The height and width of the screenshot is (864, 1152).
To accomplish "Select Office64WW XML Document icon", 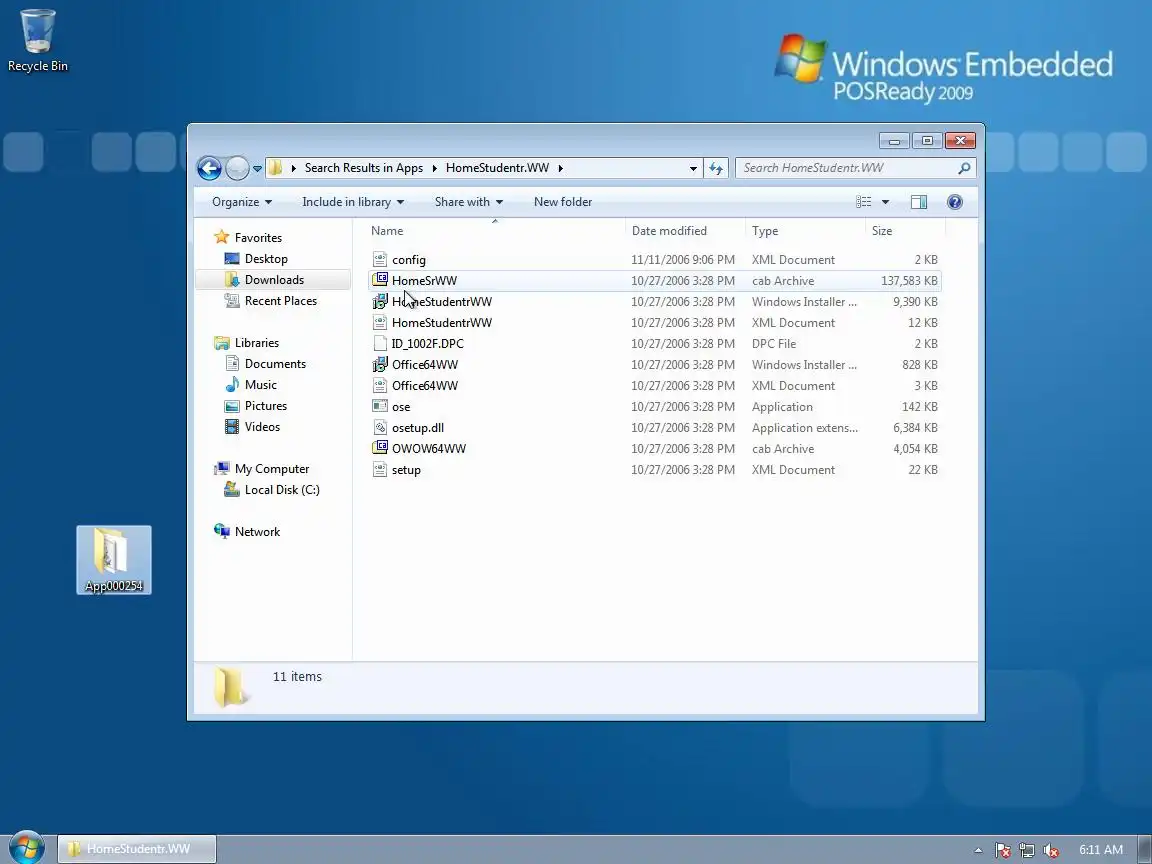I will coord(380,386).
